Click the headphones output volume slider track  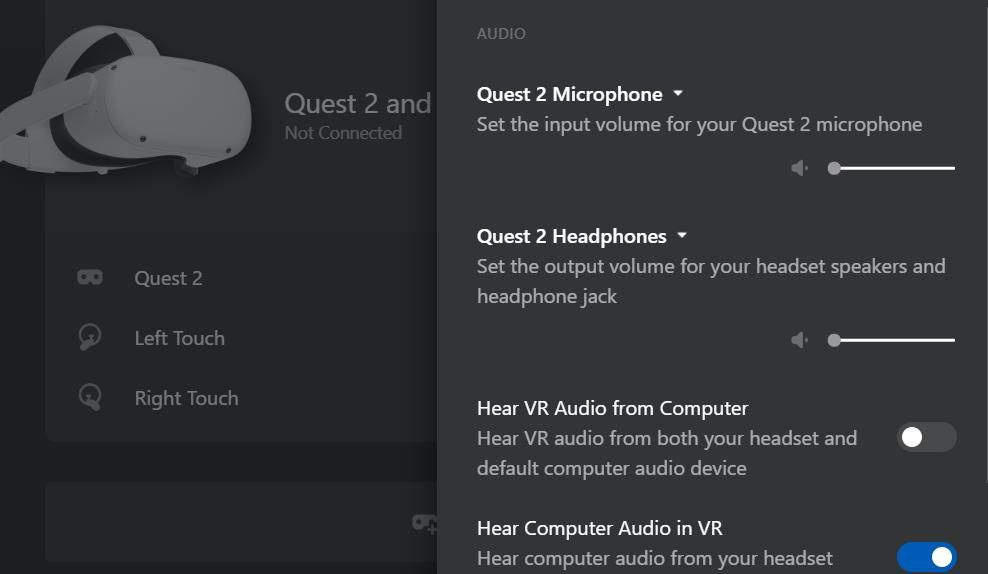(895, 340)
